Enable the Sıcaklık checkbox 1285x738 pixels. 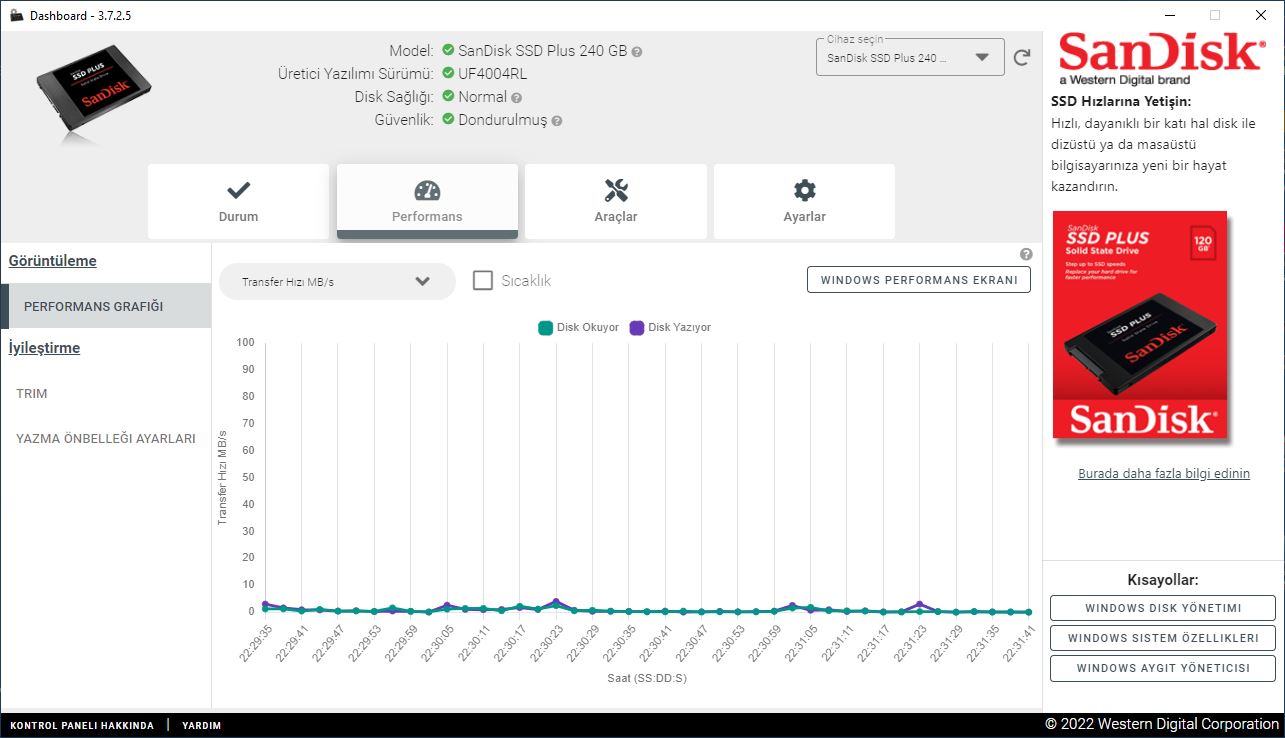483,280
